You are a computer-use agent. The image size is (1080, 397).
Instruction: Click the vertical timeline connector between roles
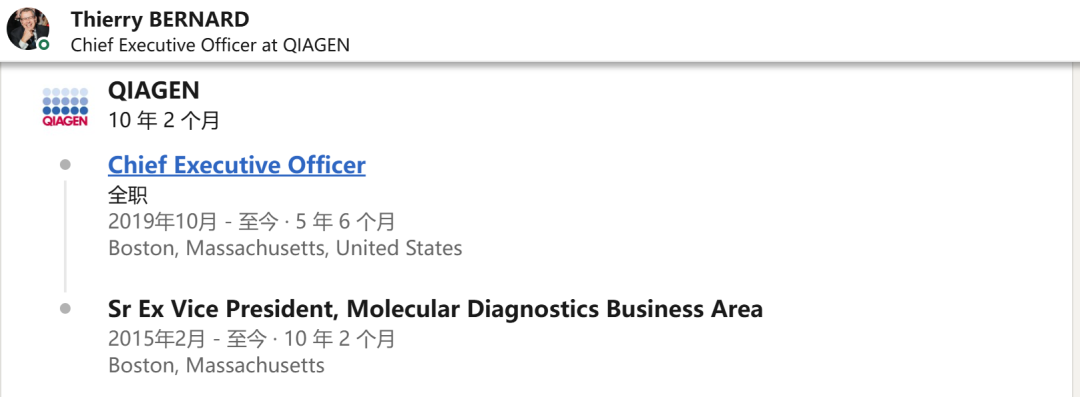coord(65,236)
